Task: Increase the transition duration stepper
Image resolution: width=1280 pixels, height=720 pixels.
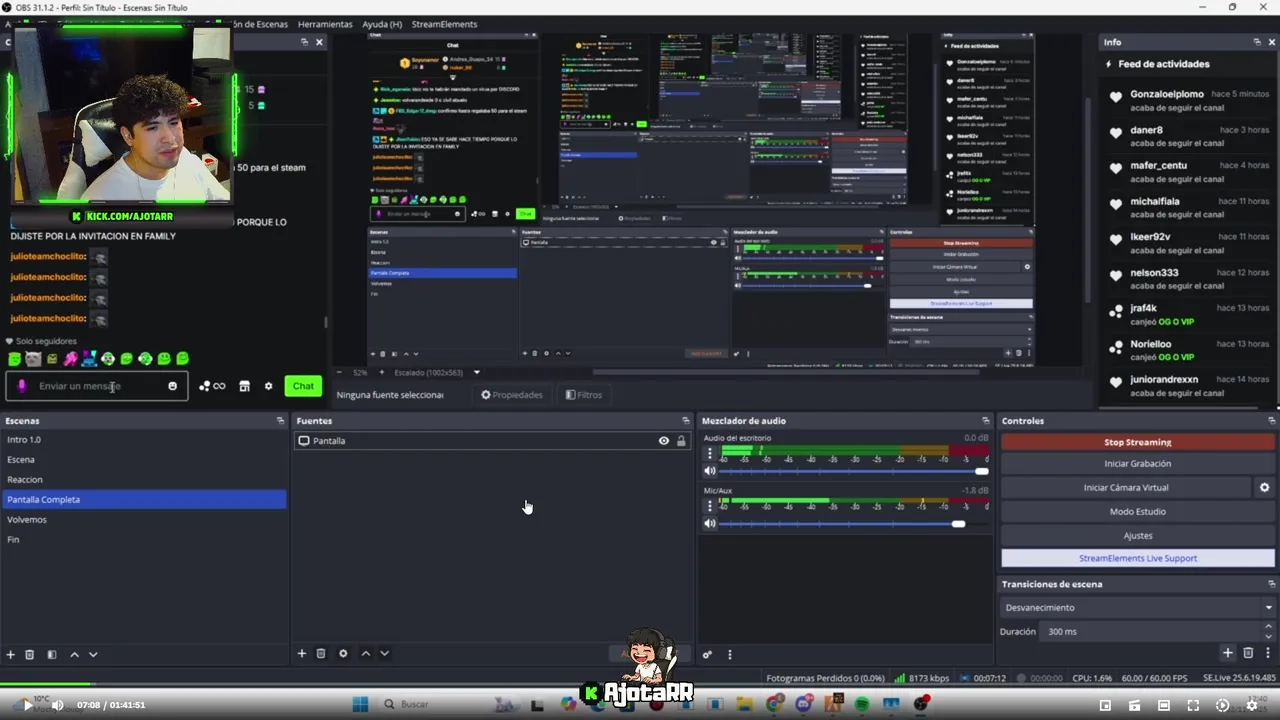Action: (x=1269, y=628)
